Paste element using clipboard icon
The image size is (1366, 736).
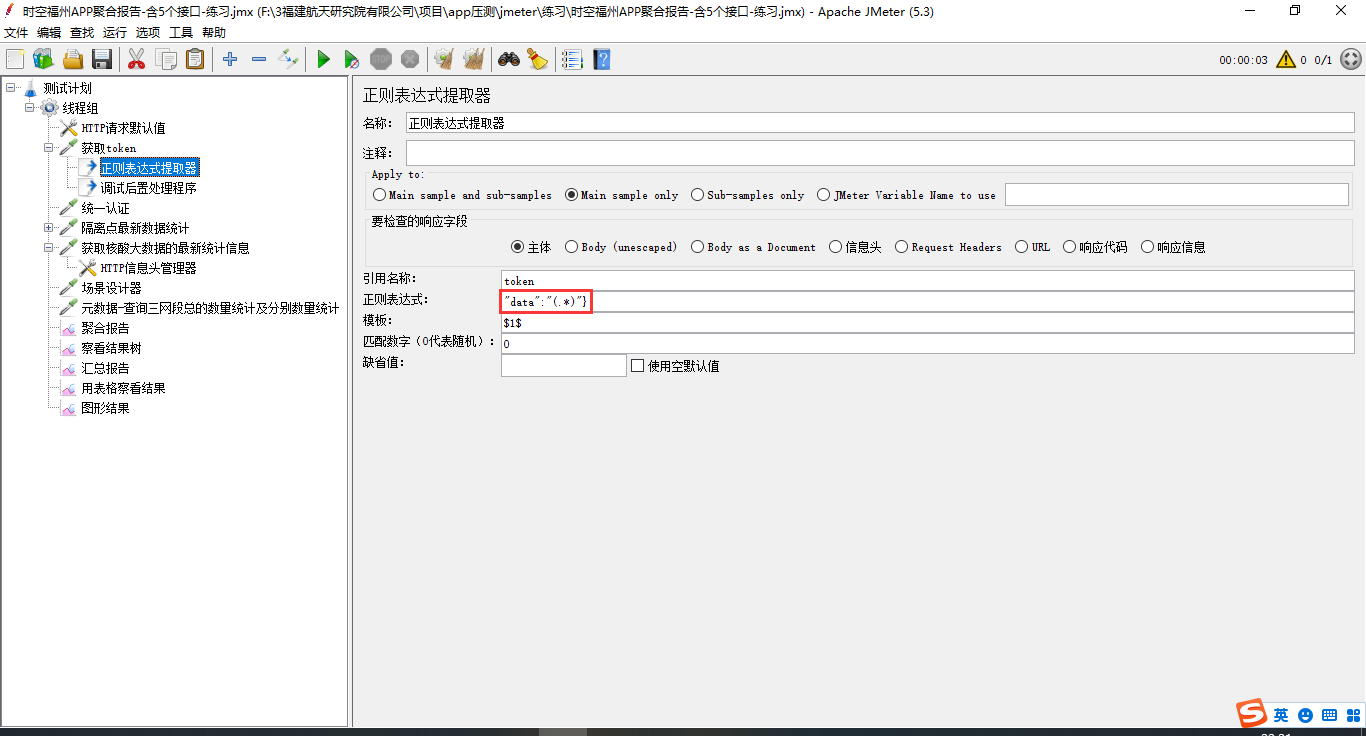[x=195, y=60]
